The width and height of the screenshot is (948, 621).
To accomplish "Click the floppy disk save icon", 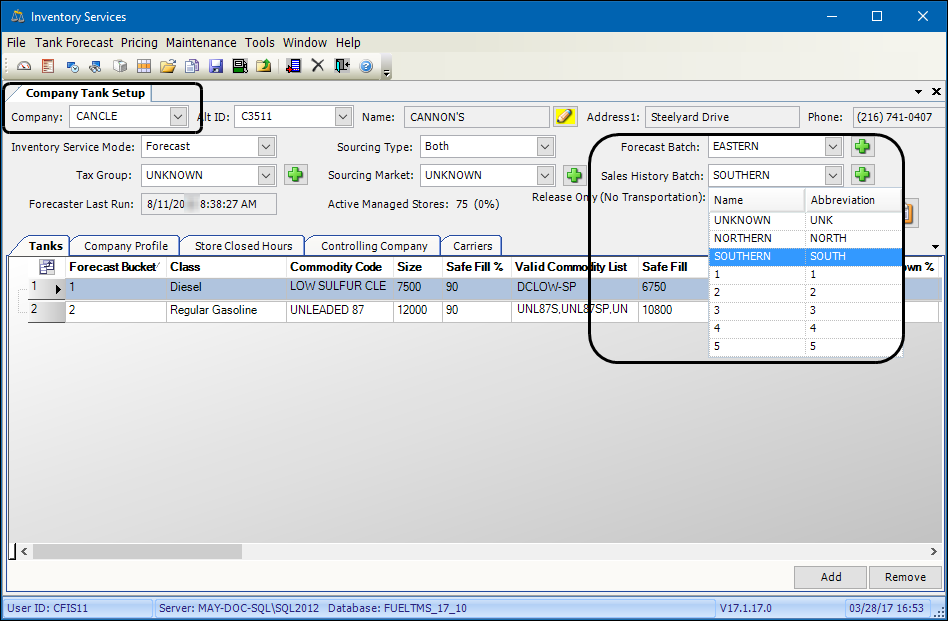I will (215, 66).
